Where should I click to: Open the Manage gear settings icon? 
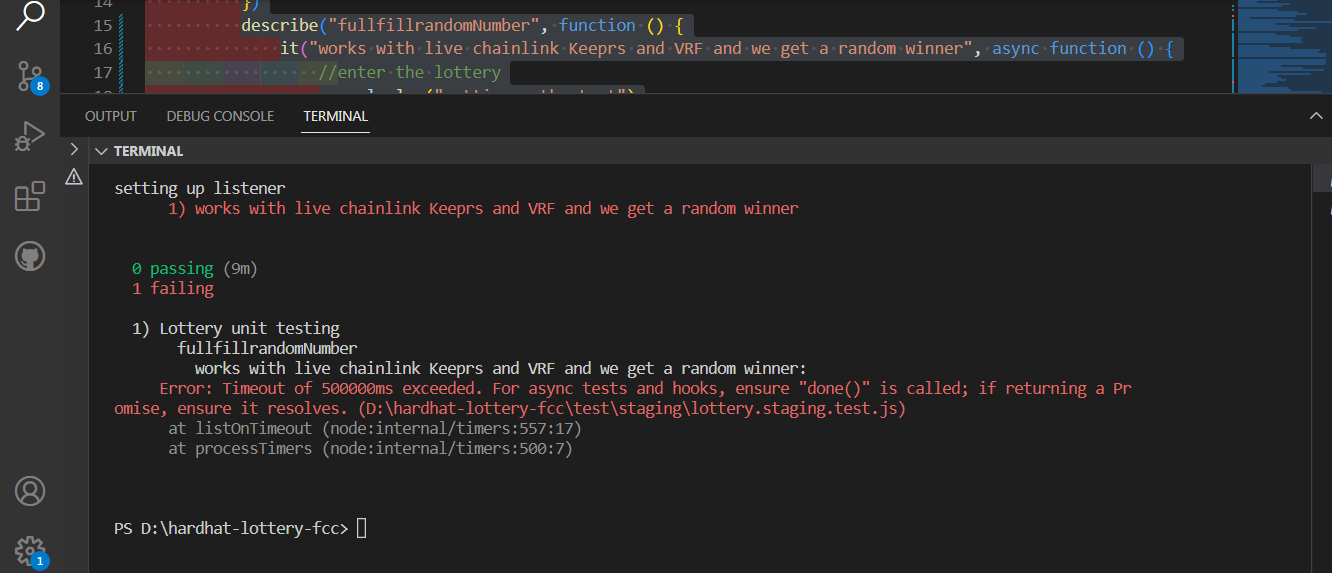click(30, 551)
